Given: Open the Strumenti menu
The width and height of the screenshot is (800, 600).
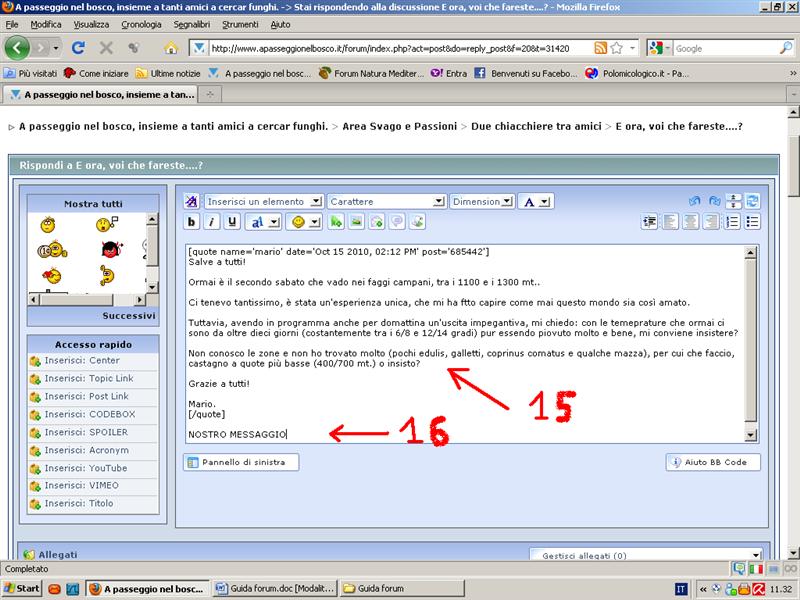Looking at the screenshot, I should point(240,24).
